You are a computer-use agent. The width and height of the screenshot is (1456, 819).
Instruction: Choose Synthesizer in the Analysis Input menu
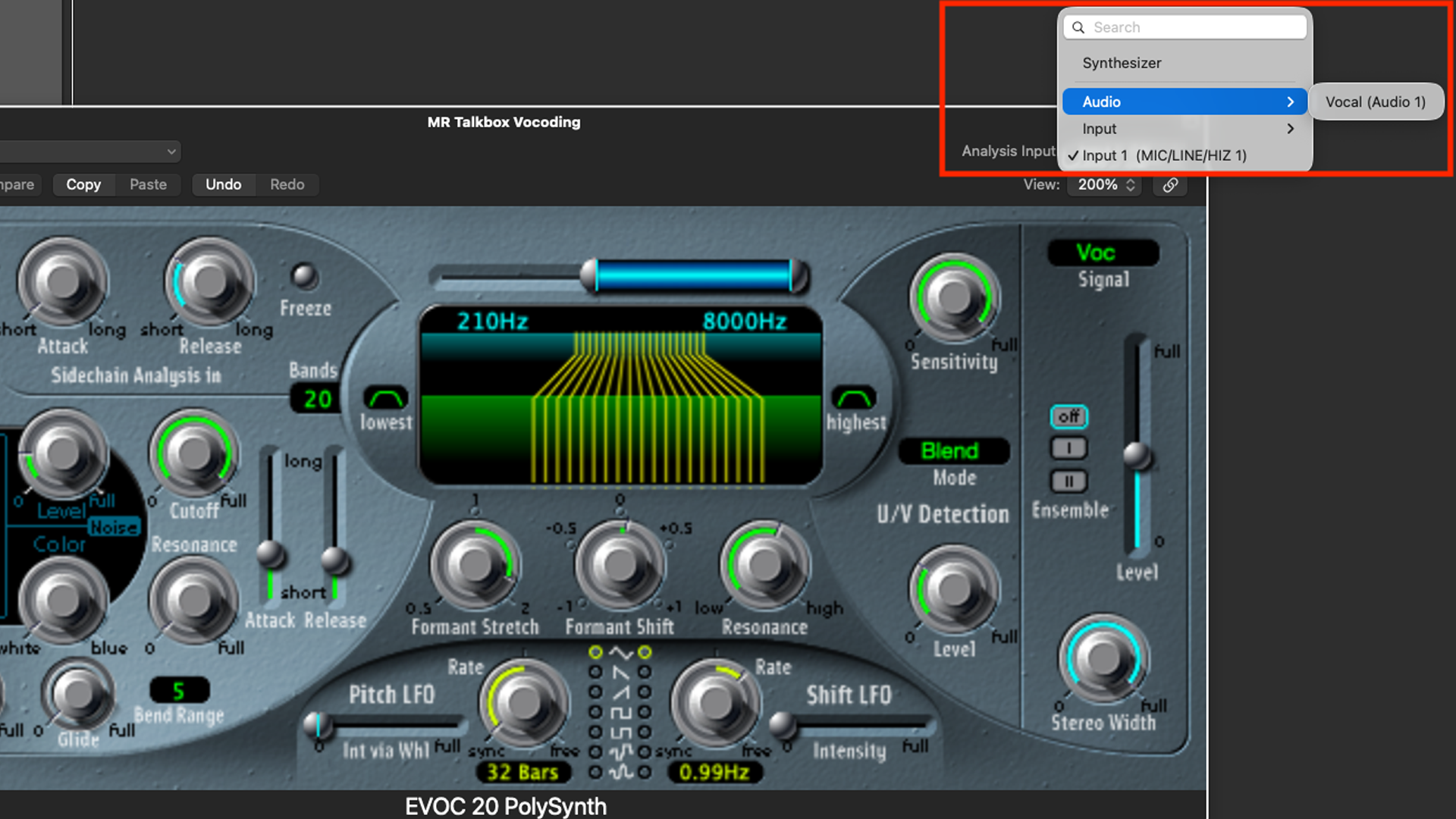click(1185, 63)
